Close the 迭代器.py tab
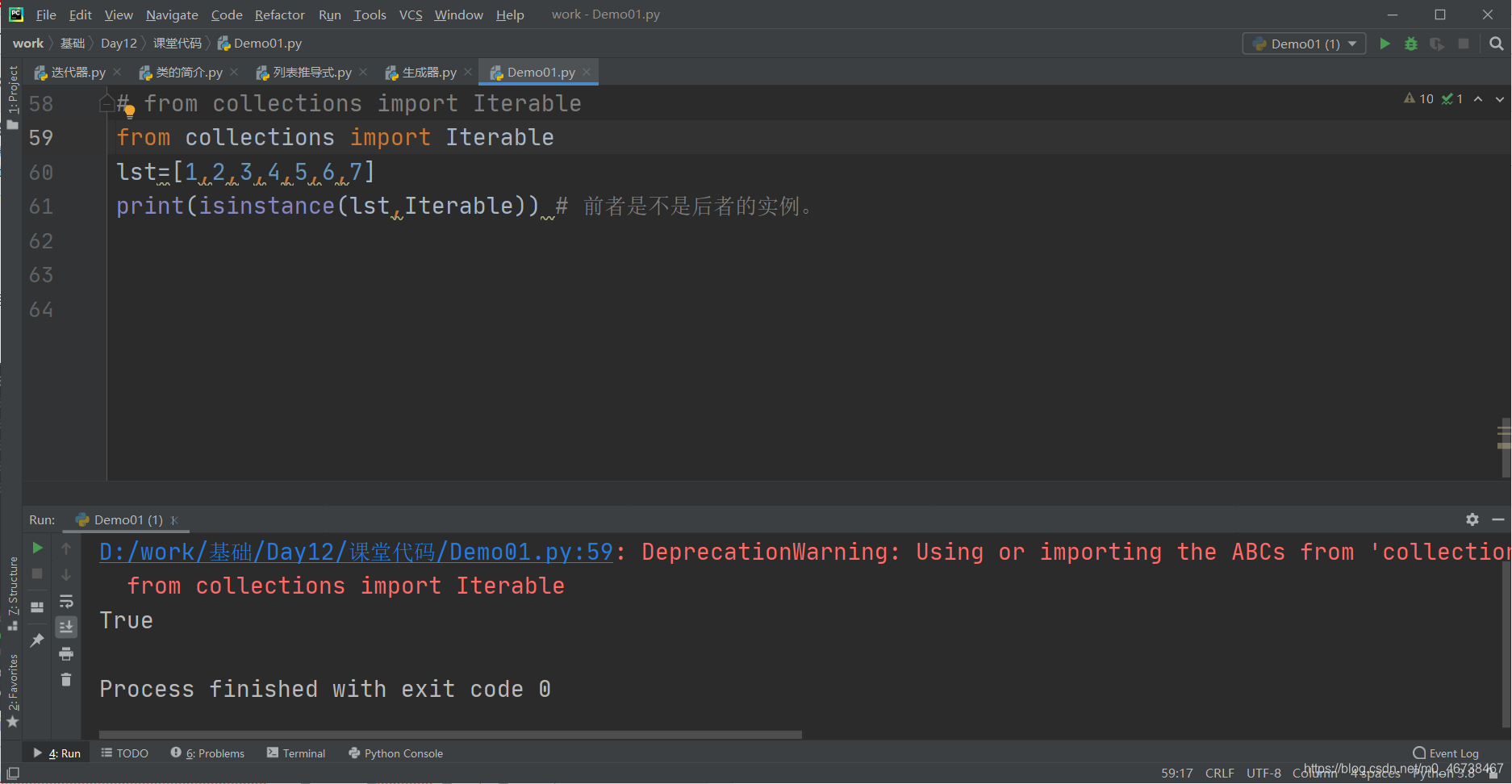This screenshot has width=1512, height=784. pyautogui.click(x=117, y=72)
